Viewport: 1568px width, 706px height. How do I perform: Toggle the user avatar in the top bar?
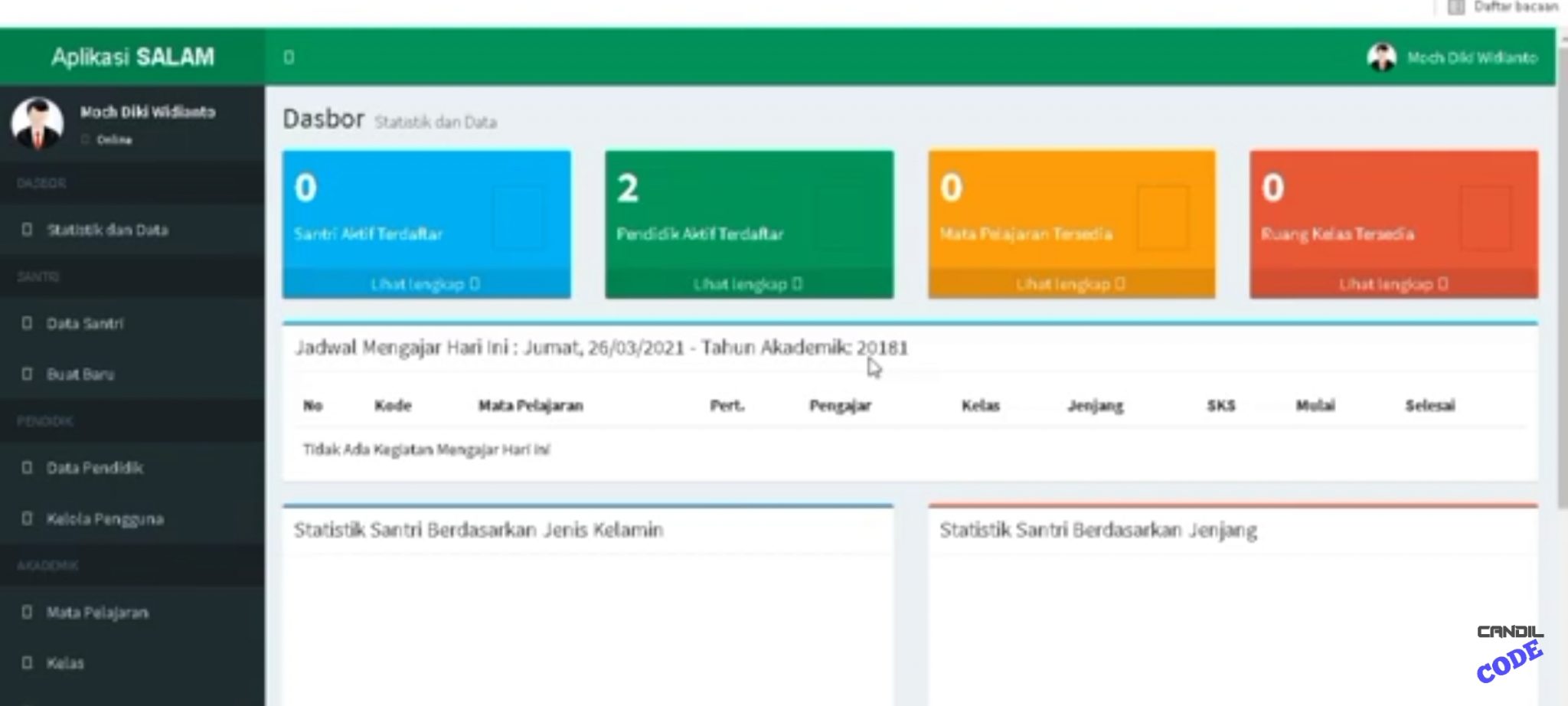click(x=1383, y=57)
